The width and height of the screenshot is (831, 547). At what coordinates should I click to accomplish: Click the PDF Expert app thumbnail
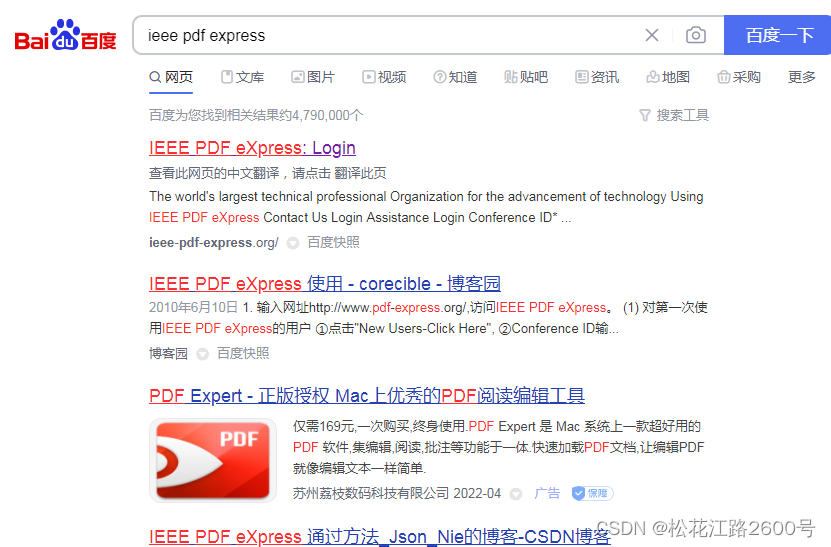click(213, 460)
